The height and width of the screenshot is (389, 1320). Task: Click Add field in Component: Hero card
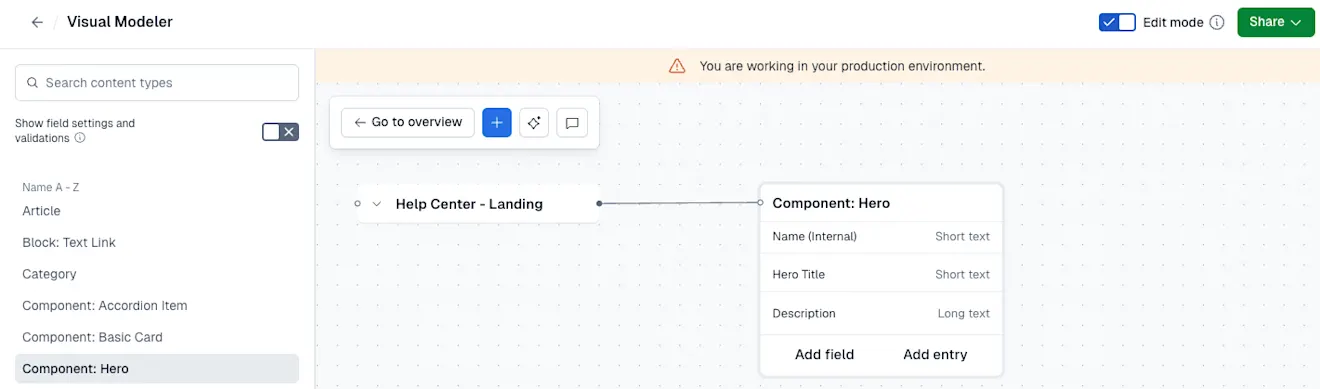tap(824, 354)
